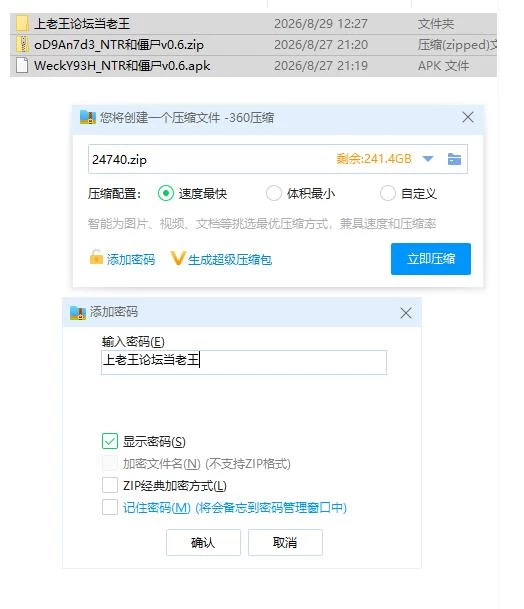Image resolution: width=524 pixels, height=609 pixels.
Task: Open the 生成超级压缩包 link
Action: coord(230,259)
